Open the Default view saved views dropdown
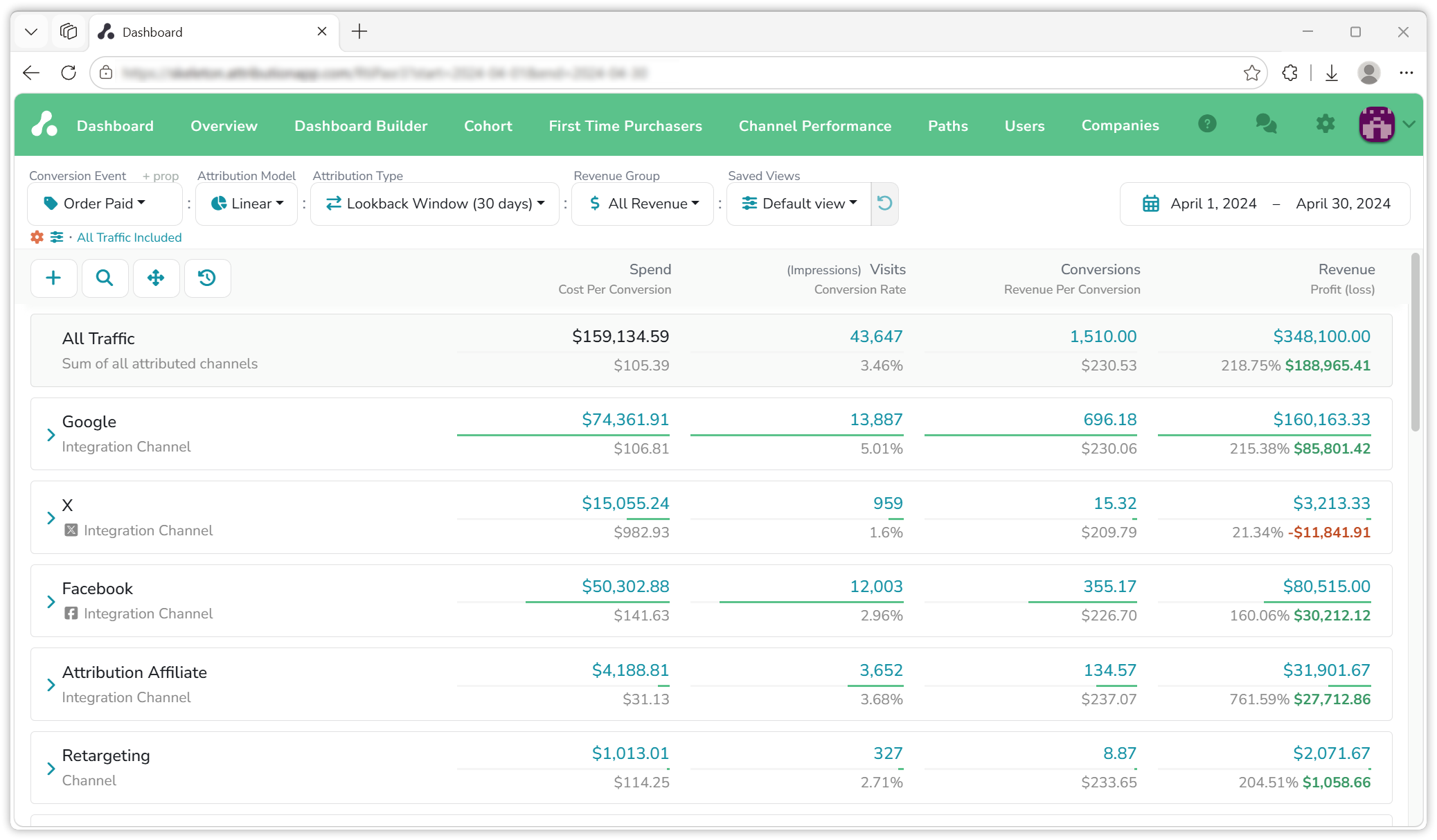The image size is (1437, 840). [x=799, y=204]
